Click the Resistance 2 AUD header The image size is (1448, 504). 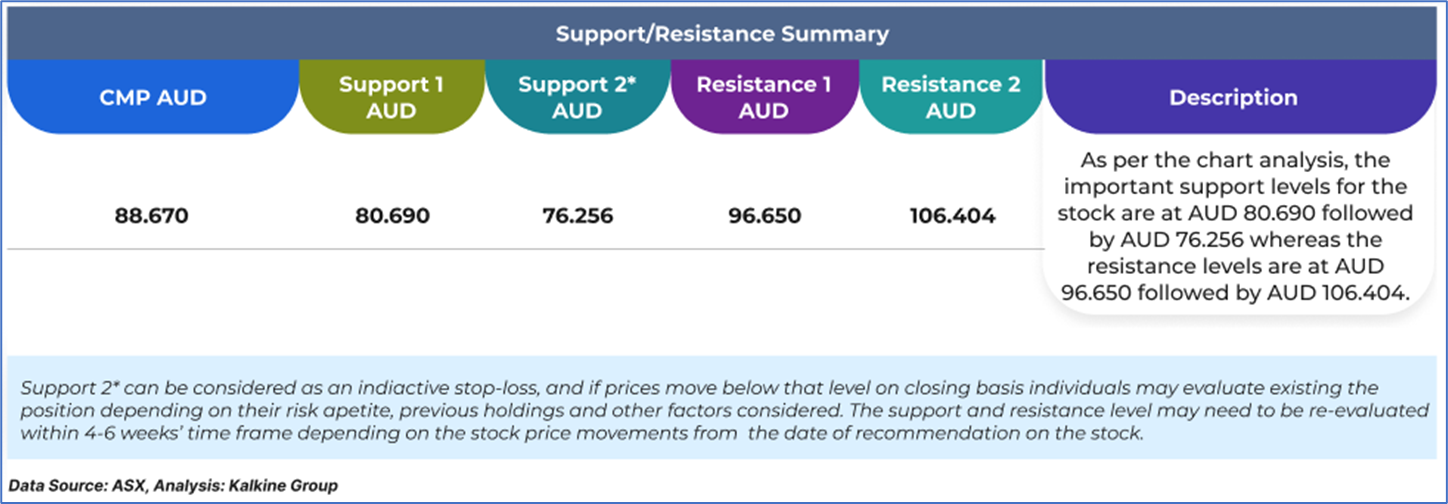coord(950,98)
